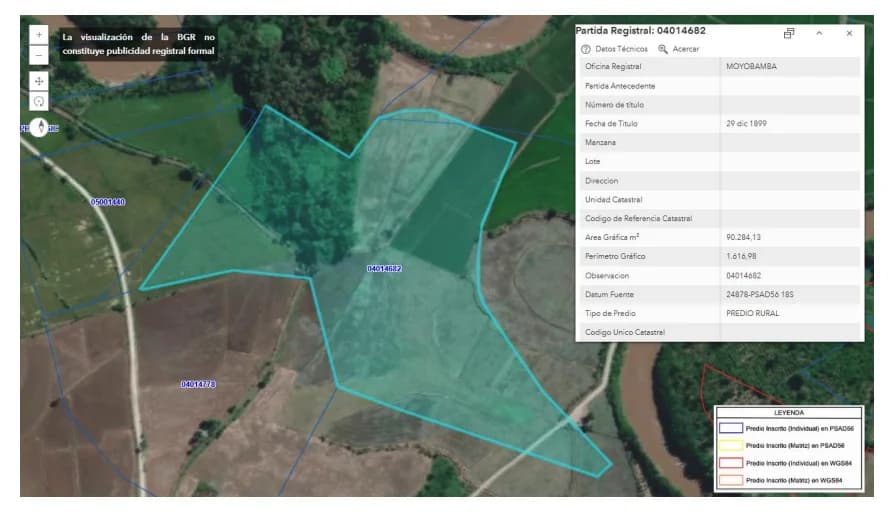
Task: Click the Manzana field label
Action: pos(600,142)
